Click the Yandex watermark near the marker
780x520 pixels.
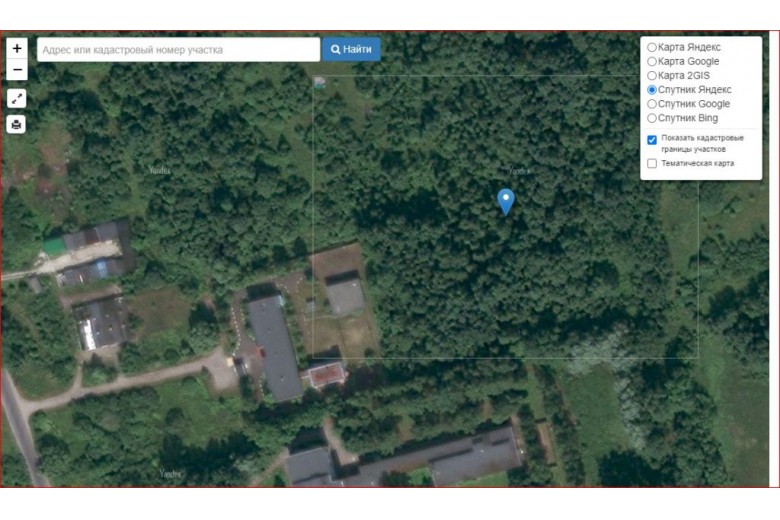pos(519,171)
